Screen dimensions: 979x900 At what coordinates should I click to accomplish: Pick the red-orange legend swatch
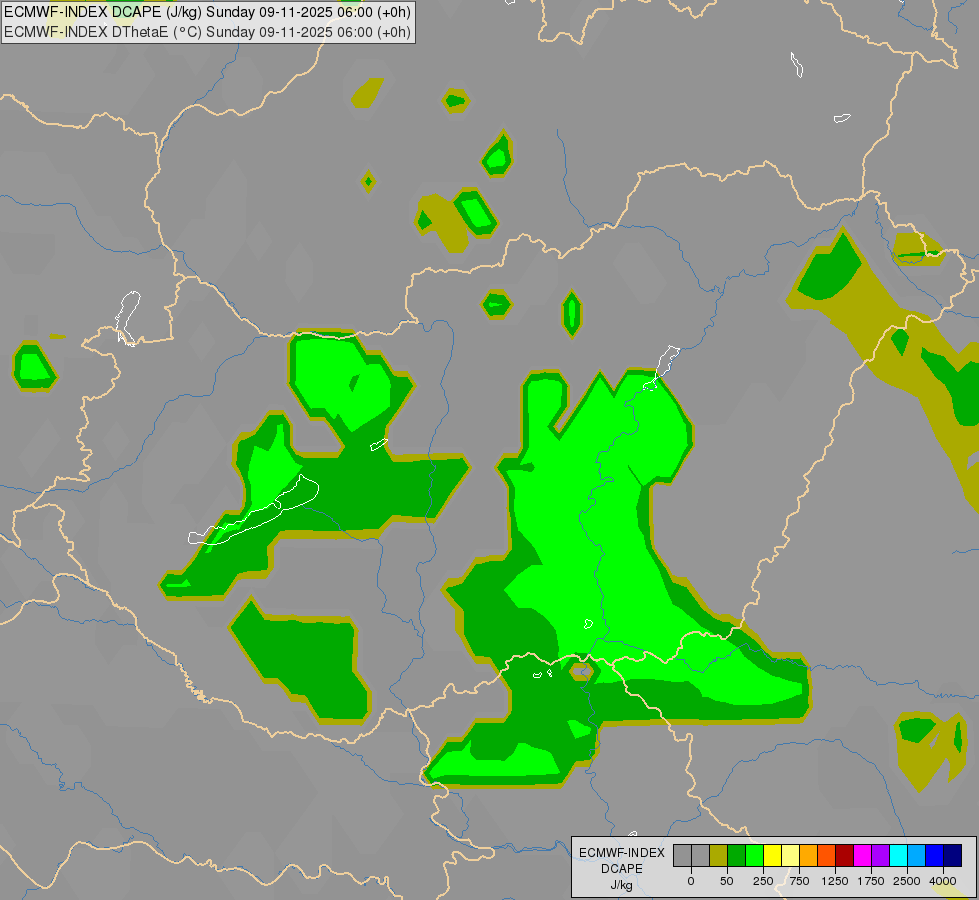(827, 856)
